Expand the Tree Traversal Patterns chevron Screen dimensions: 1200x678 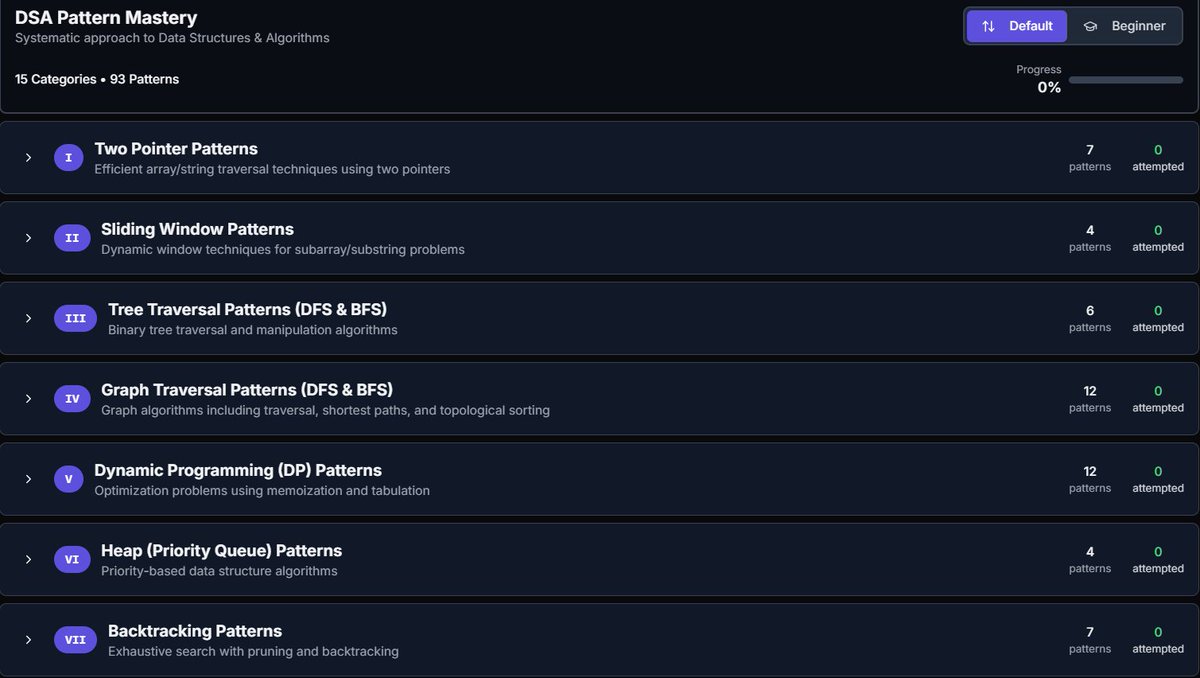pos(29,318)
